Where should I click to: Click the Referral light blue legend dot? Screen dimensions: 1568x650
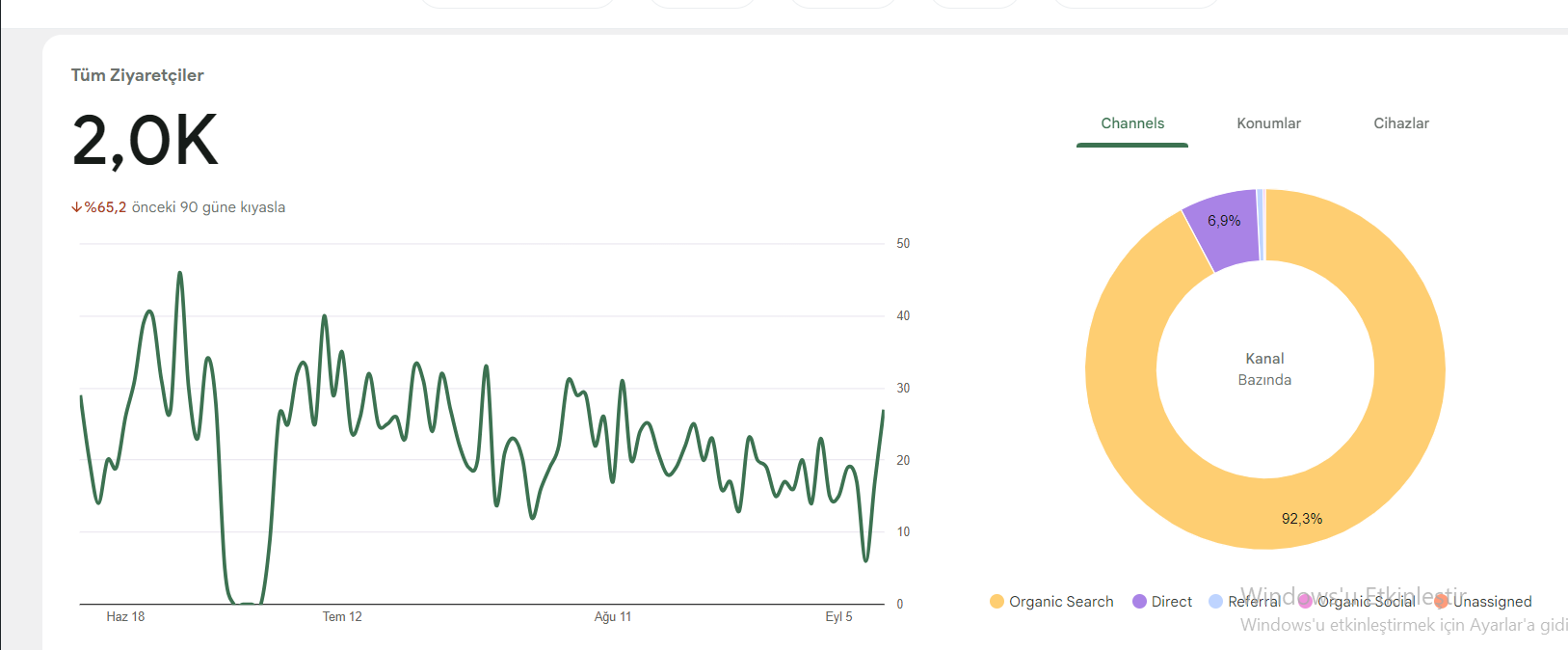click(1215, 602)
